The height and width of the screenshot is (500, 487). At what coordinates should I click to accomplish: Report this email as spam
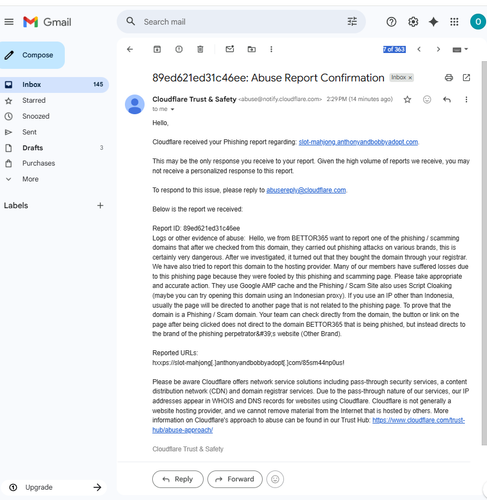179,49
